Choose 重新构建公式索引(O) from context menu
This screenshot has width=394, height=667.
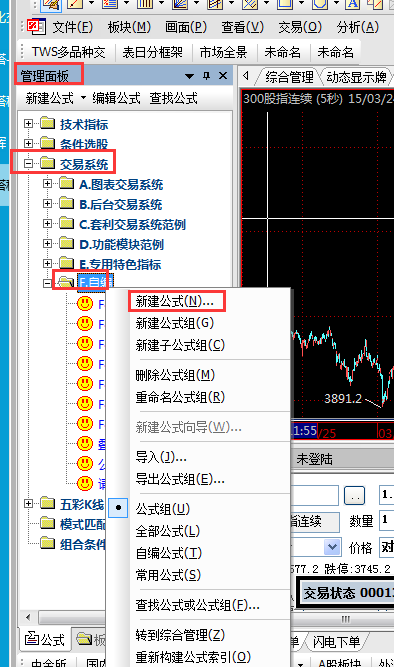pos(193,657)
